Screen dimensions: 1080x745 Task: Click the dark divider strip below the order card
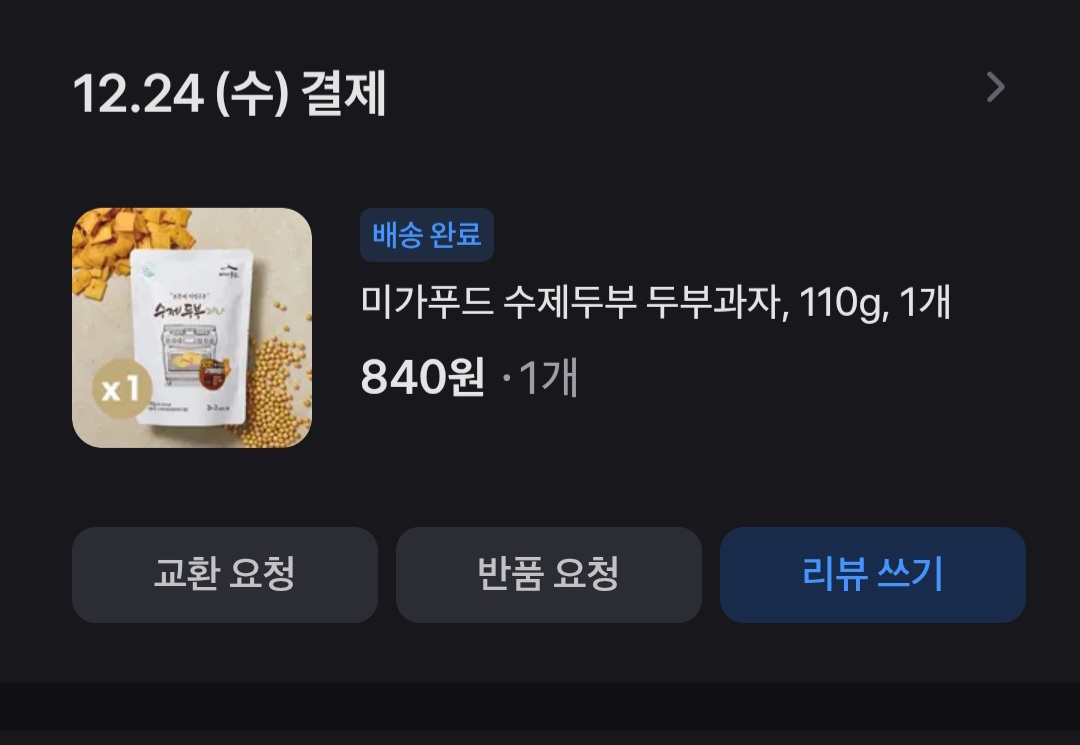[540, 707]
